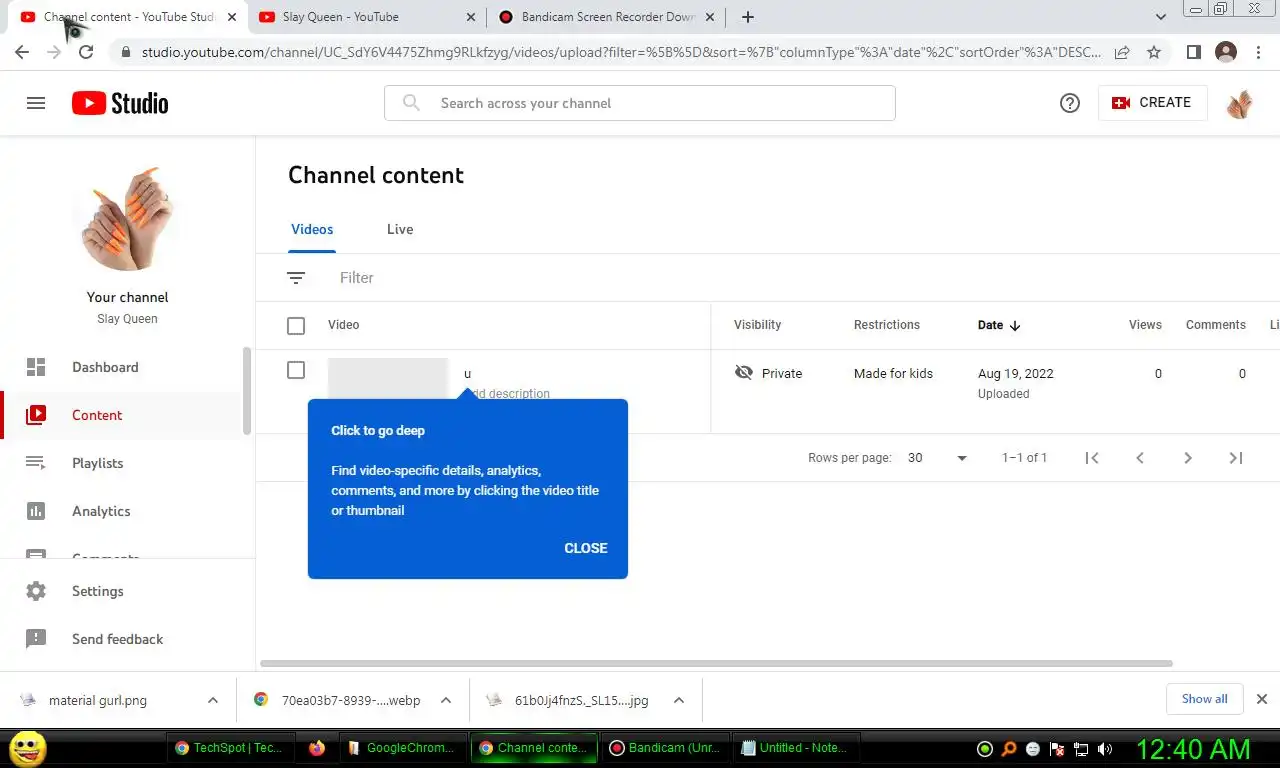Bookmark the page with the star icon
Screen dimensions: 1280x768
point(1154,52)
